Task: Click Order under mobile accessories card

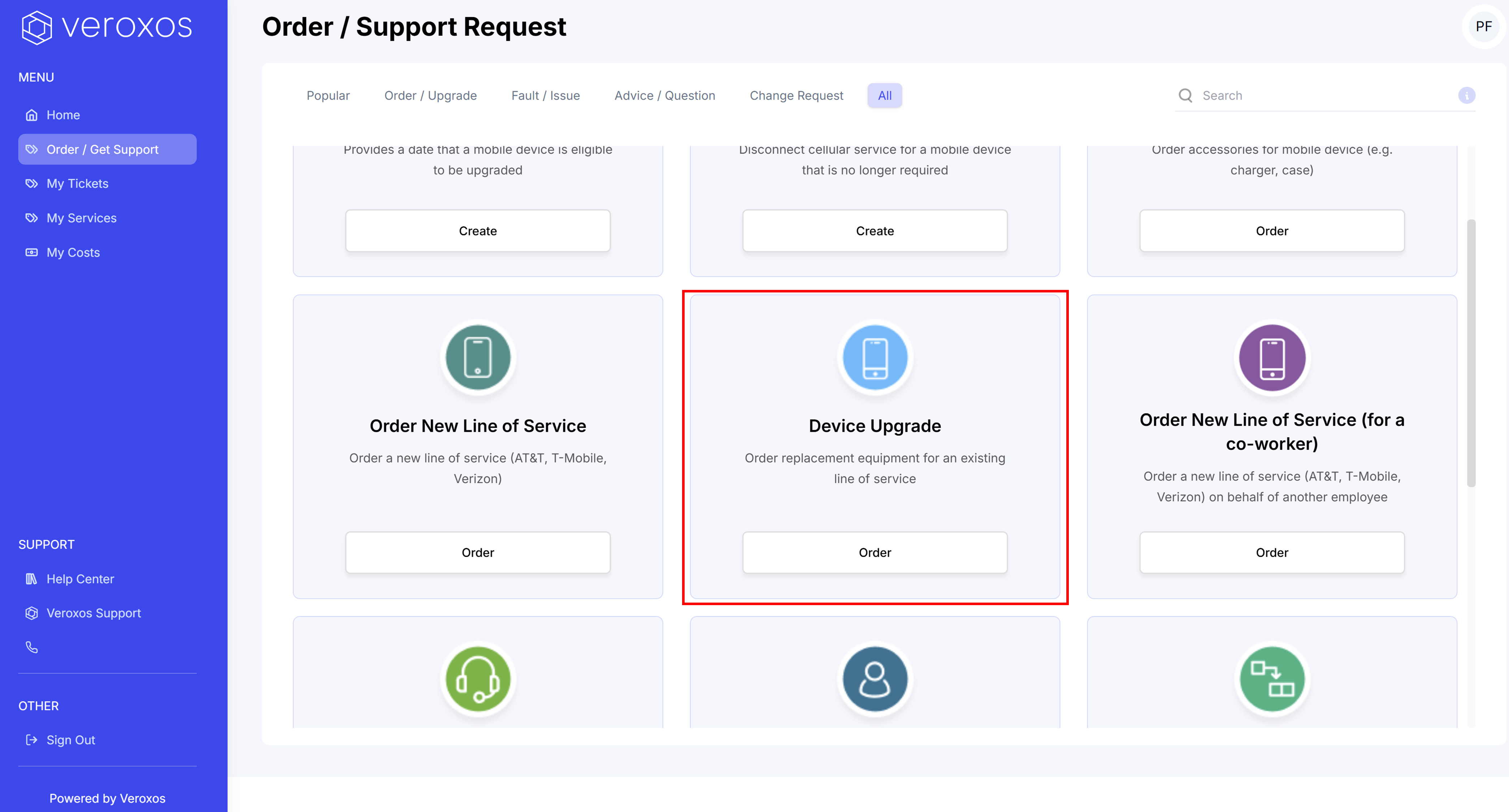Action: click(1272, 231)
